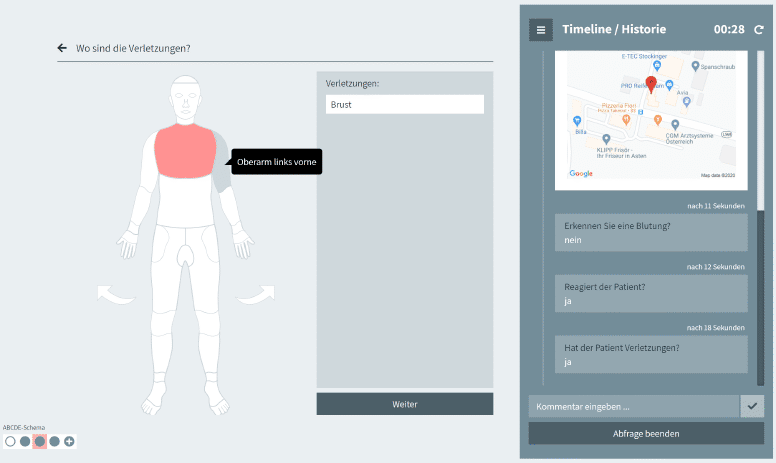Image resolution: width=776 pixels, height=463 pixels.
Task: Rotate body figure using right arrow
Action: [257, 292]
